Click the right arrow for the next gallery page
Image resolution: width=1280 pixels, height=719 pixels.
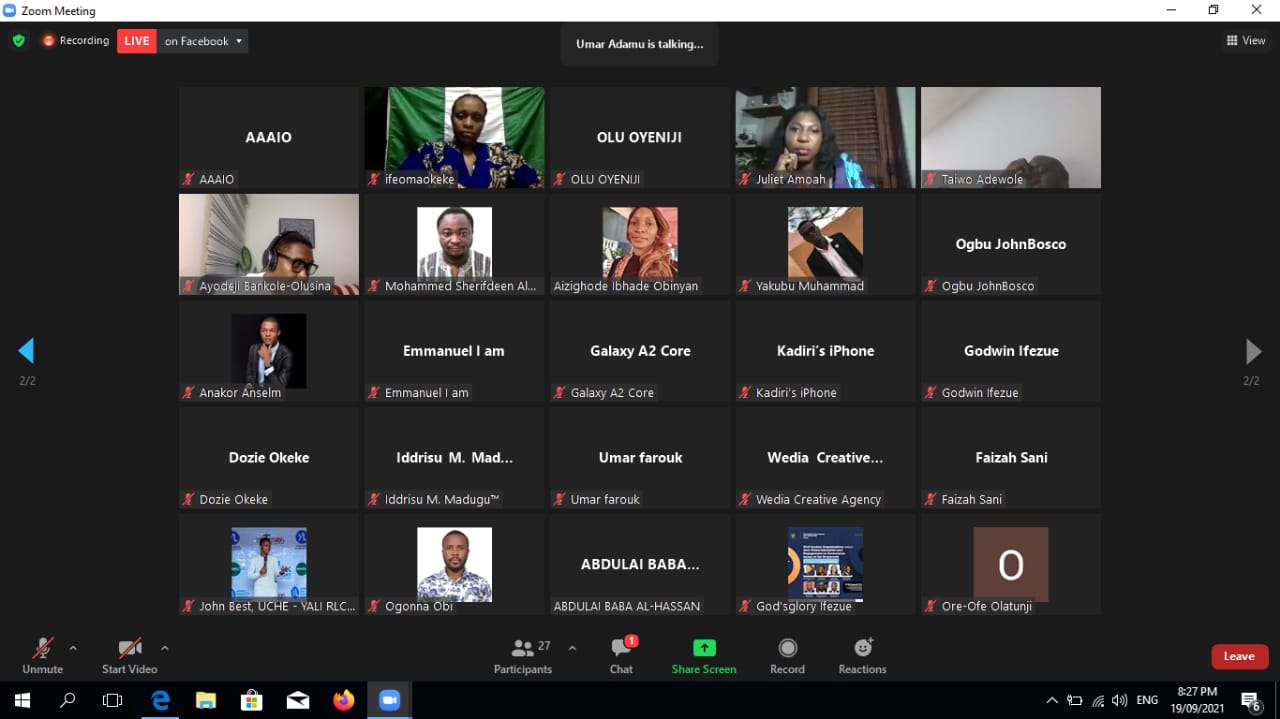[1252, 351]
